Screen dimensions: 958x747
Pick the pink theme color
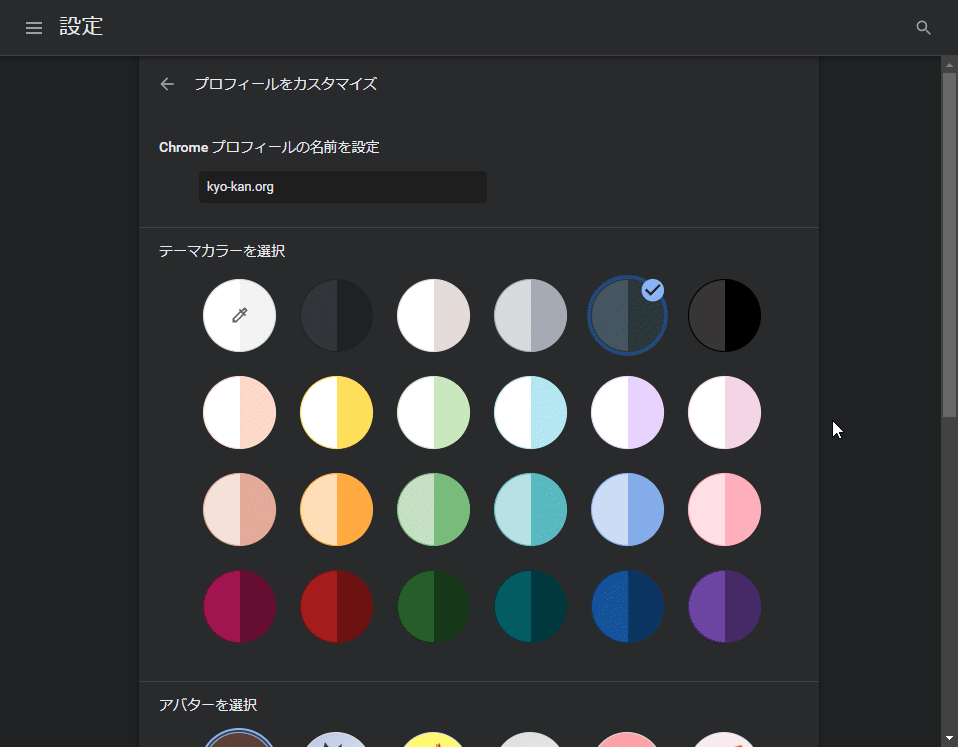point(725,509)
